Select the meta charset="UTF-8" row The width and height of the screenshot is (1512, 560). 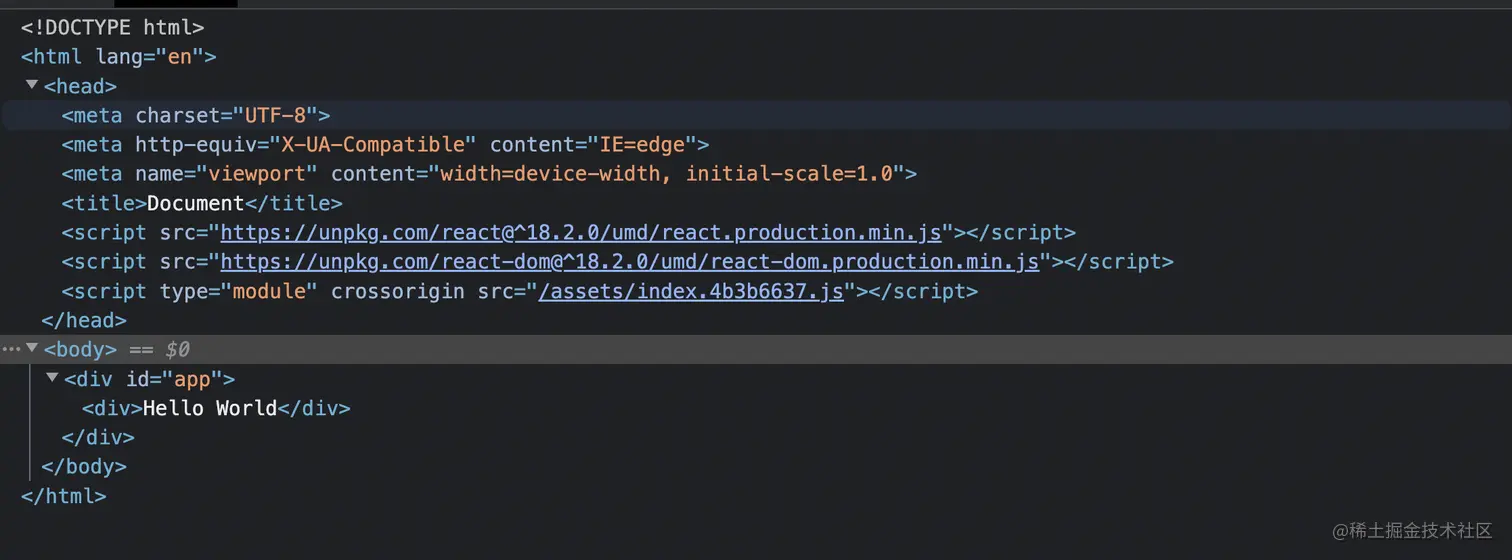pyautogui.click(x=756, y=115)
